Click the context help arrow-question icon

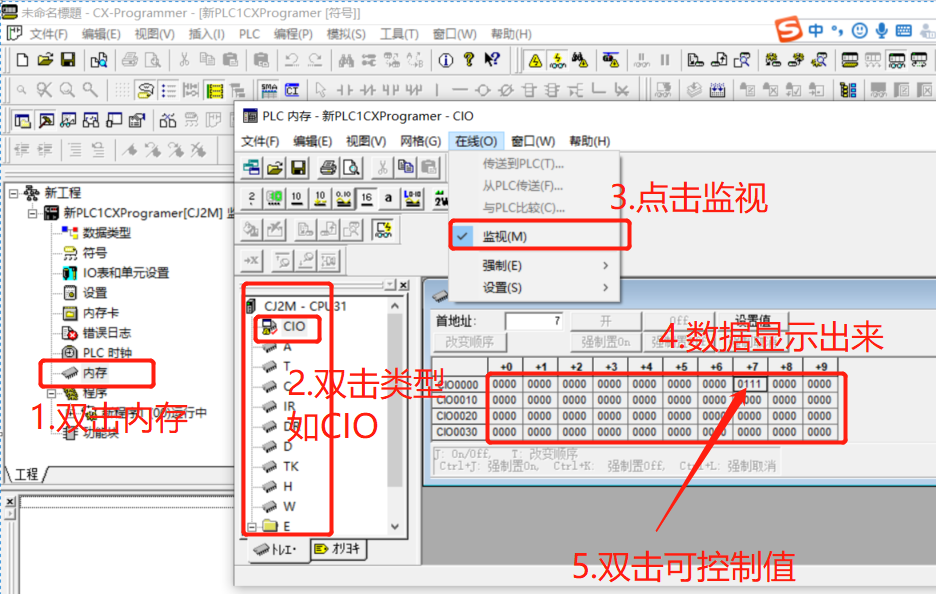pyautogui.click(x=492, y=60)
